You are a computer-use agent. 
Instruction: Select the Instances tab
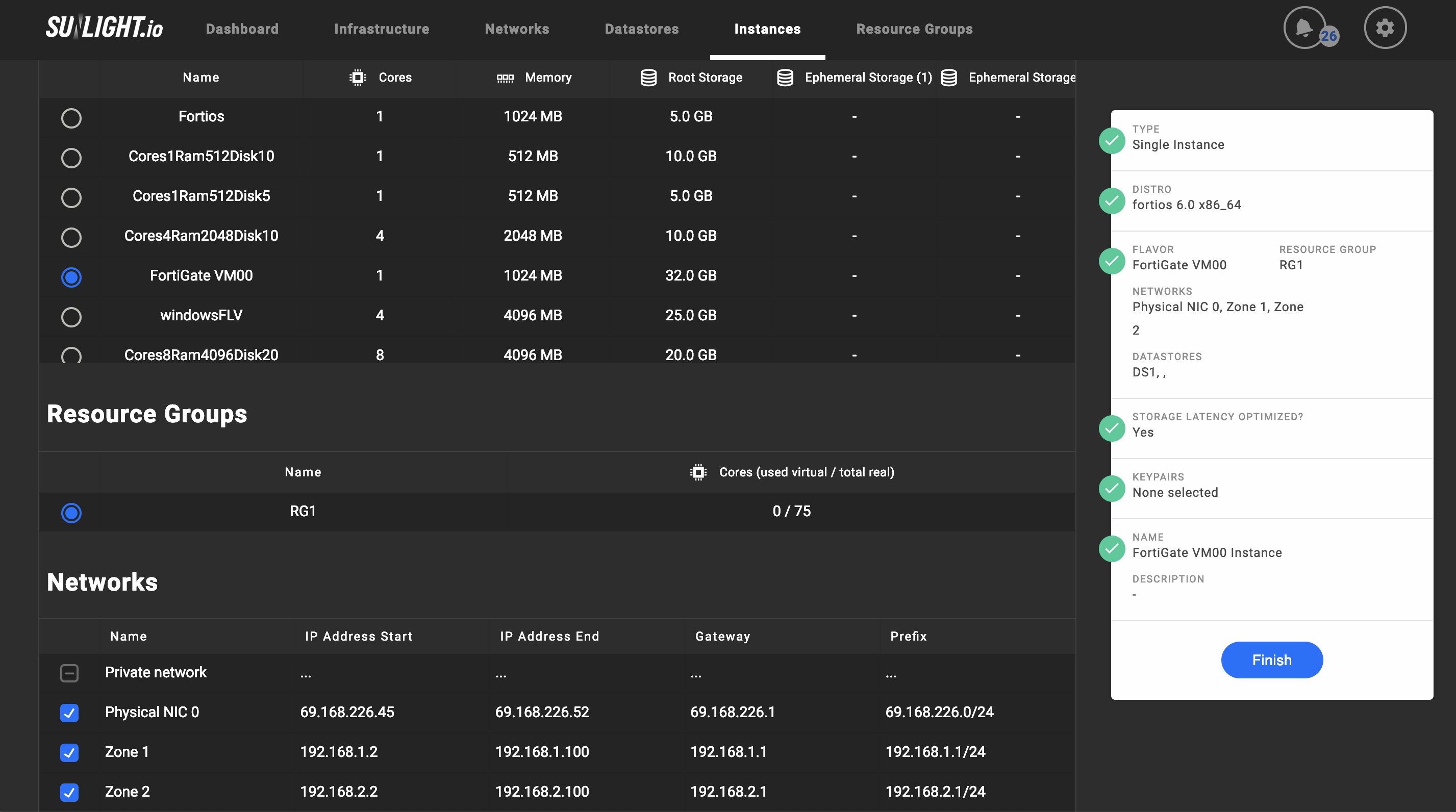pos(767,29)
